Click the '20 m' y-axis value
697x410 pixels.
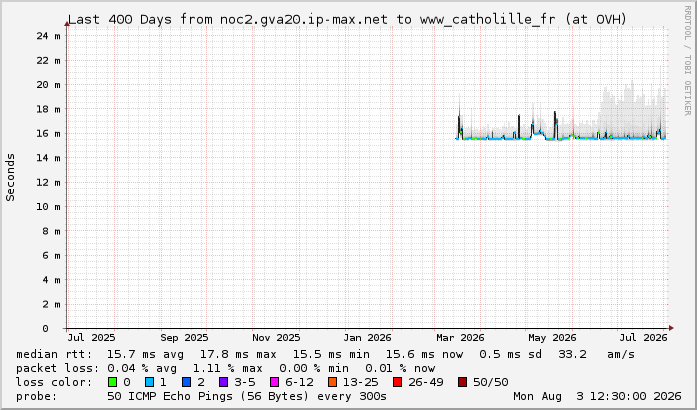(48, 85)
